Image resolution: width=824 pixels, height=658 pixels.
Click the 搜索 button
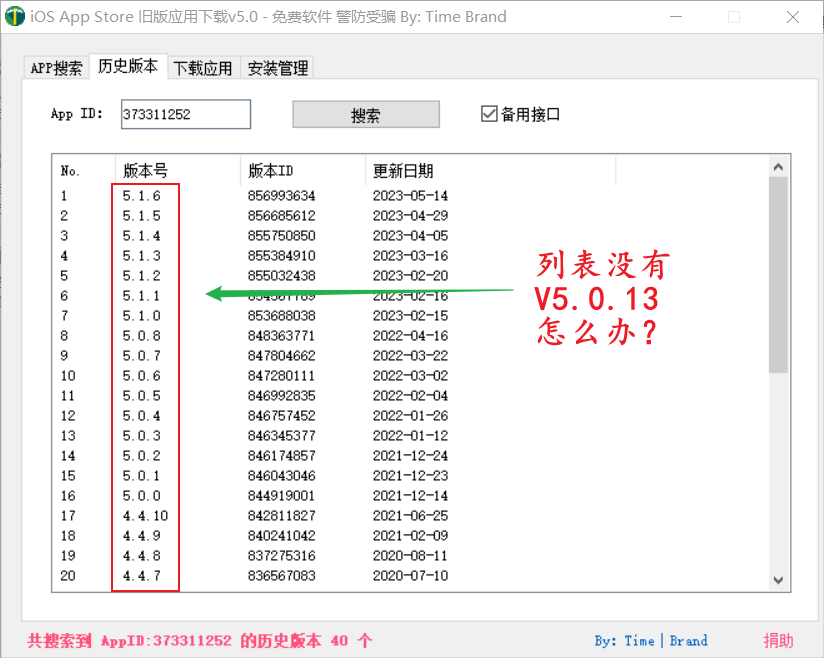(x=366, y=115)
